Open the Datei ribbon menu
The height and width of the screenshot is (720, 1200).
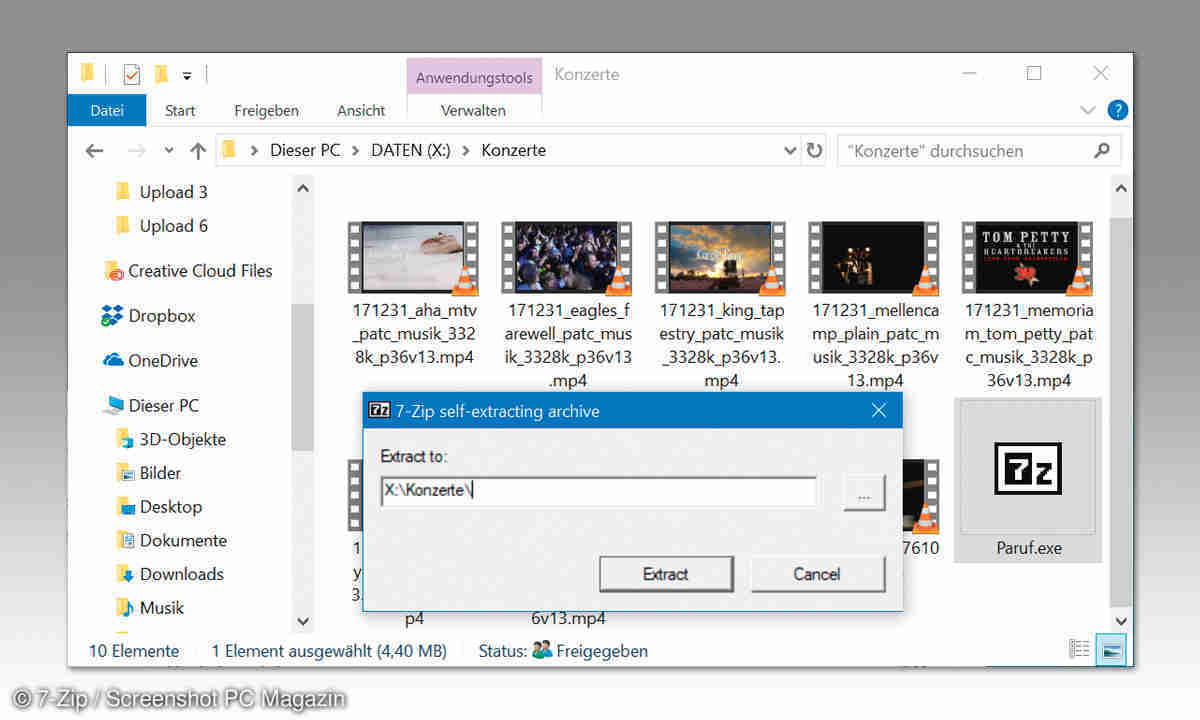[106, 111]
